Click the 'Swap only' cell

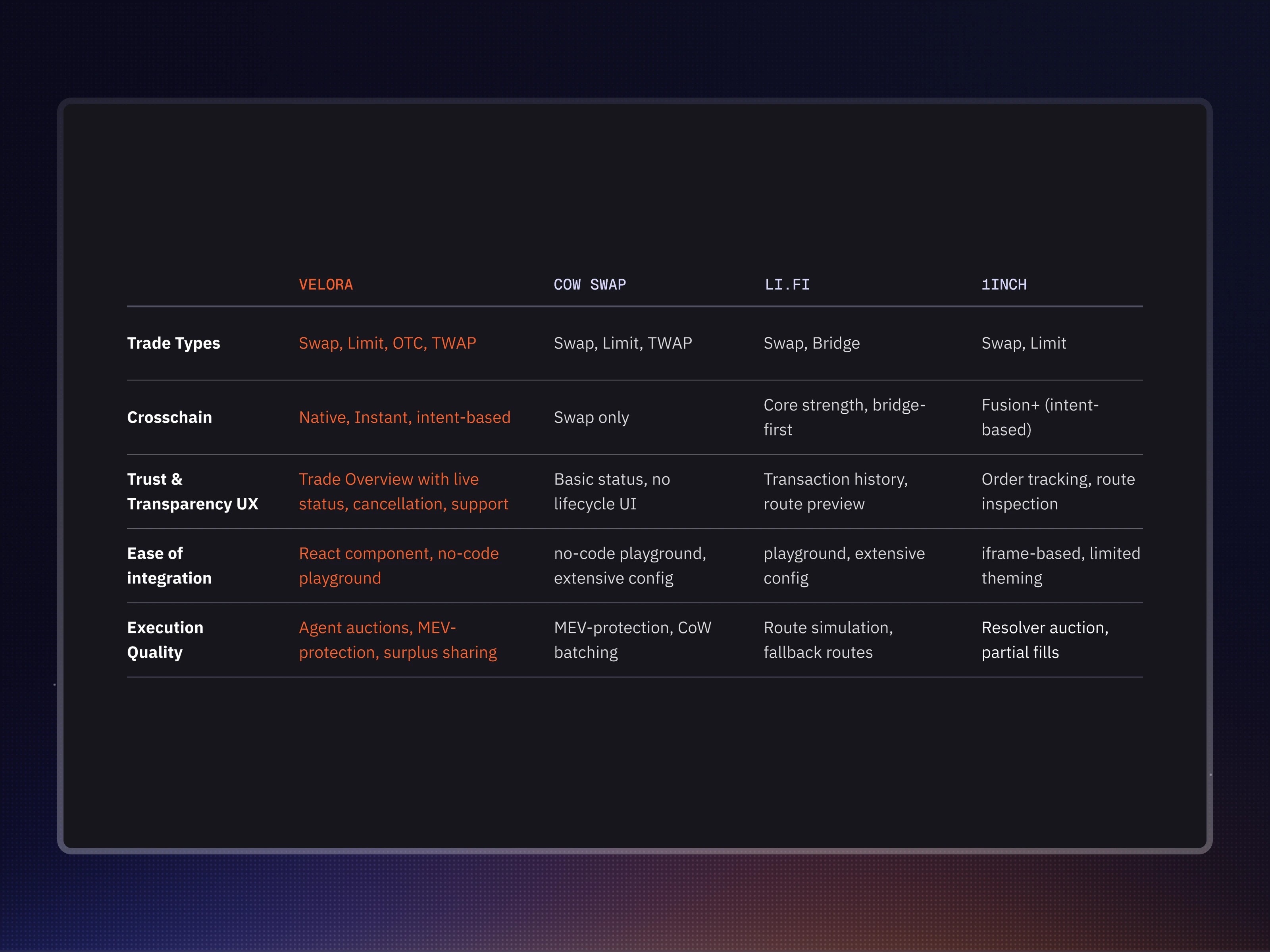tap(591, 417)
